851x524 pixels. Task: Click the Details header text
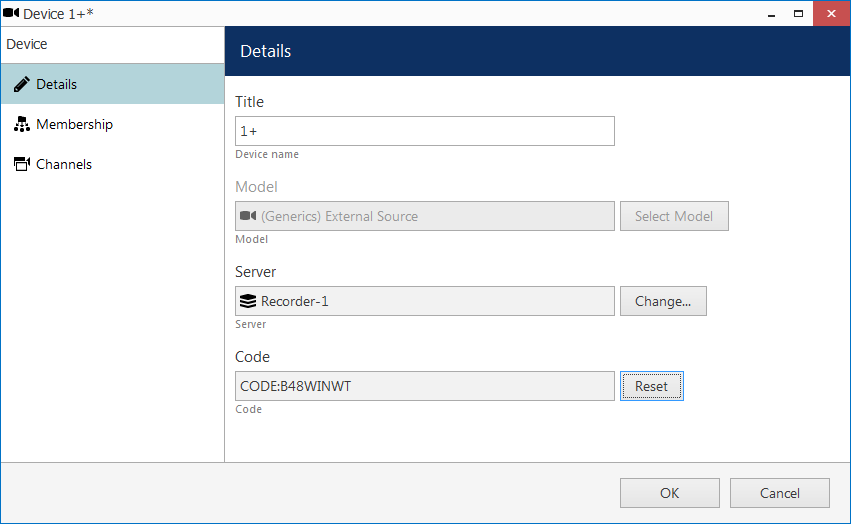click(x=265, y=51)
